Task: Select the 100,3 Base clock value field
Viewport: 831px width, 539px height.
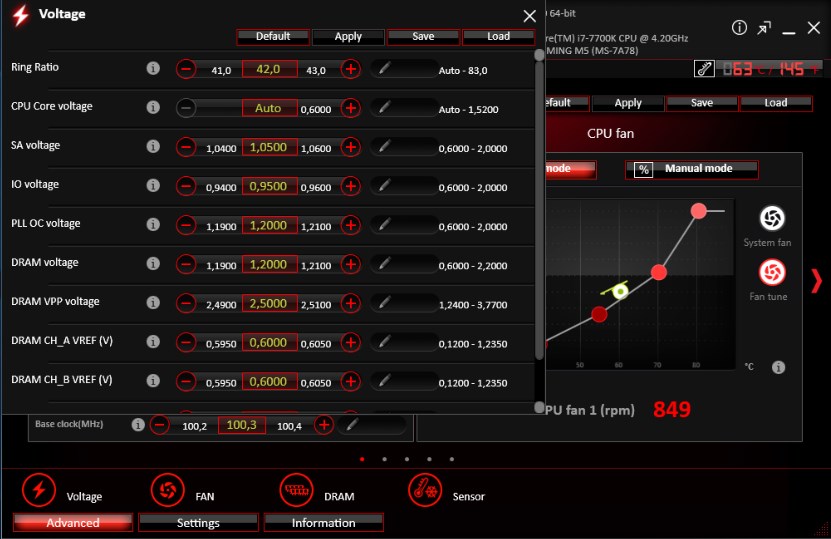Action: pyautogui.click(x=242, y=425)
